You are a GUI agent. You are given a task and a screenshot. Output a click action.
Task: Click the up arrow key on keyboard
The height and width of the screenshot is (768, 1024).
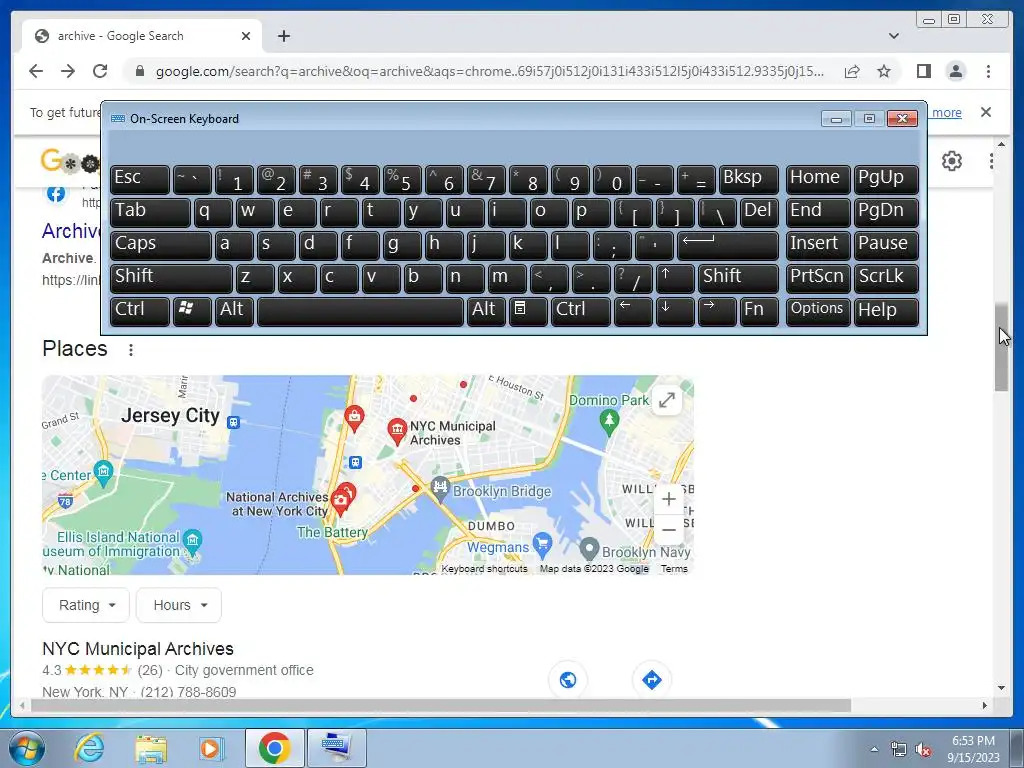pyautogui.click(x=674, y=278)
